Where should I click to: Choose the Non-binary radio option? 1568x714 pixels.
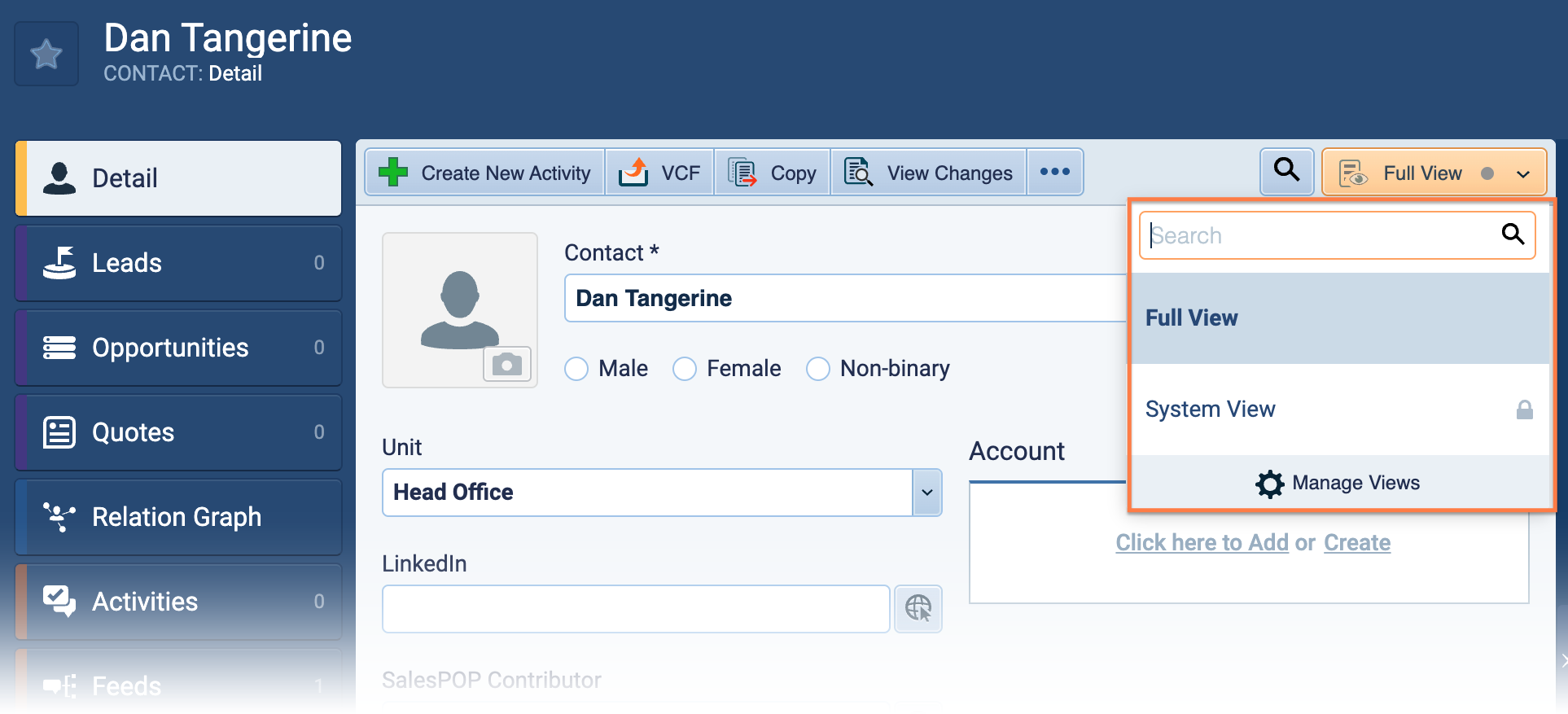tap(817, 369)
